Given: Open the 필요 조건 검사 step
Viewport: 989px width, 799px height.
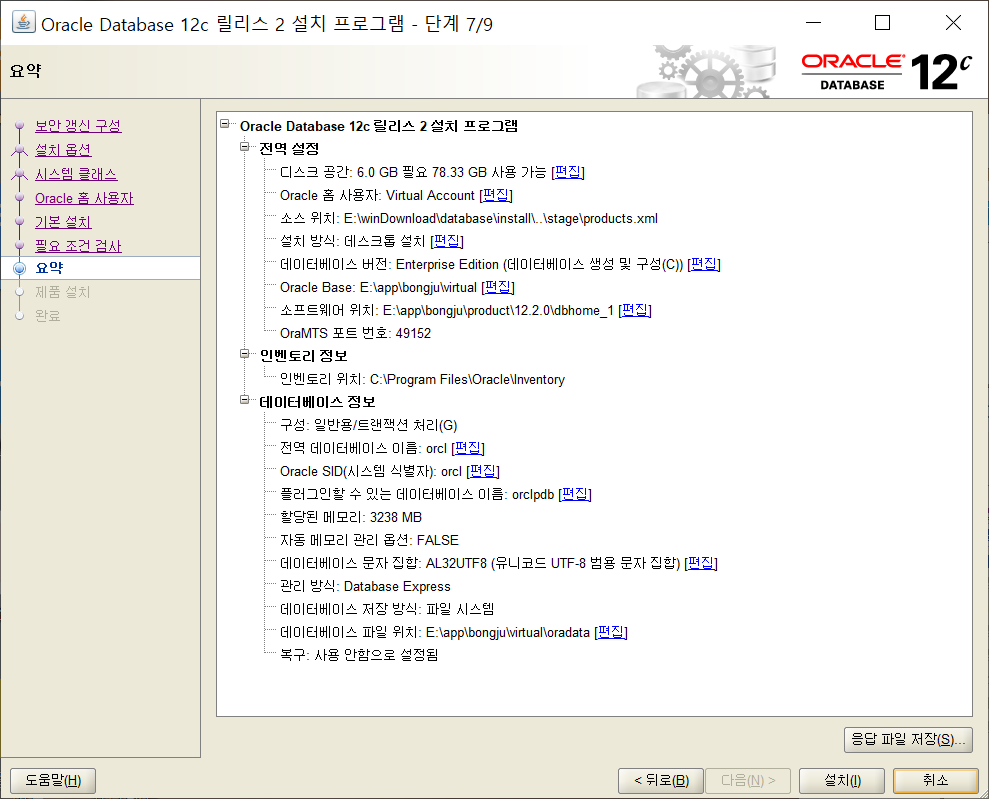Looking at the screenshot, I should (78, 246).
